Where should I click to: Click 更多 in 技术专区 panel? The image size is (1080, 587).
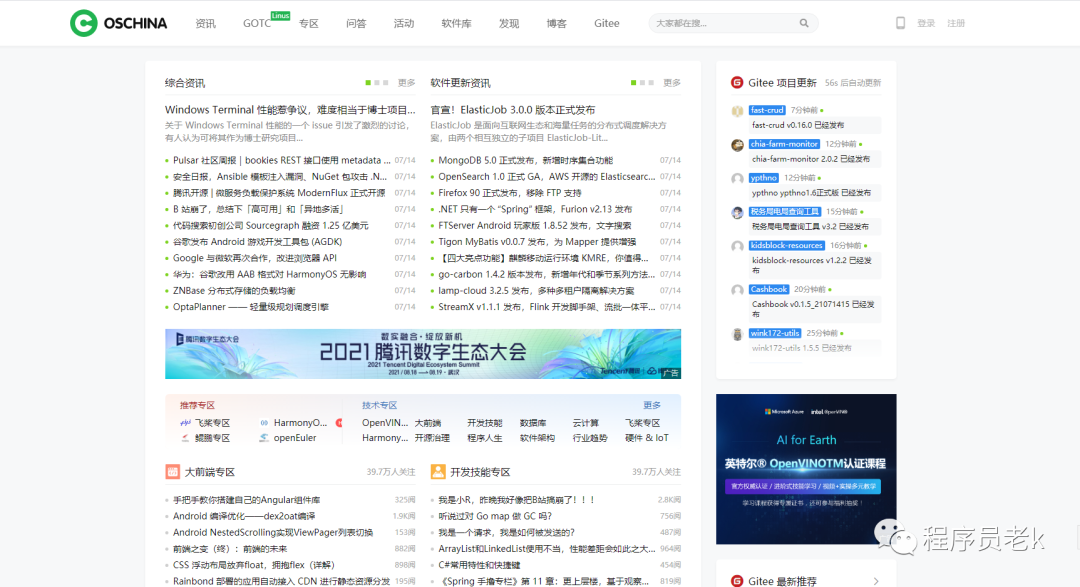click(x=652, y=405)
